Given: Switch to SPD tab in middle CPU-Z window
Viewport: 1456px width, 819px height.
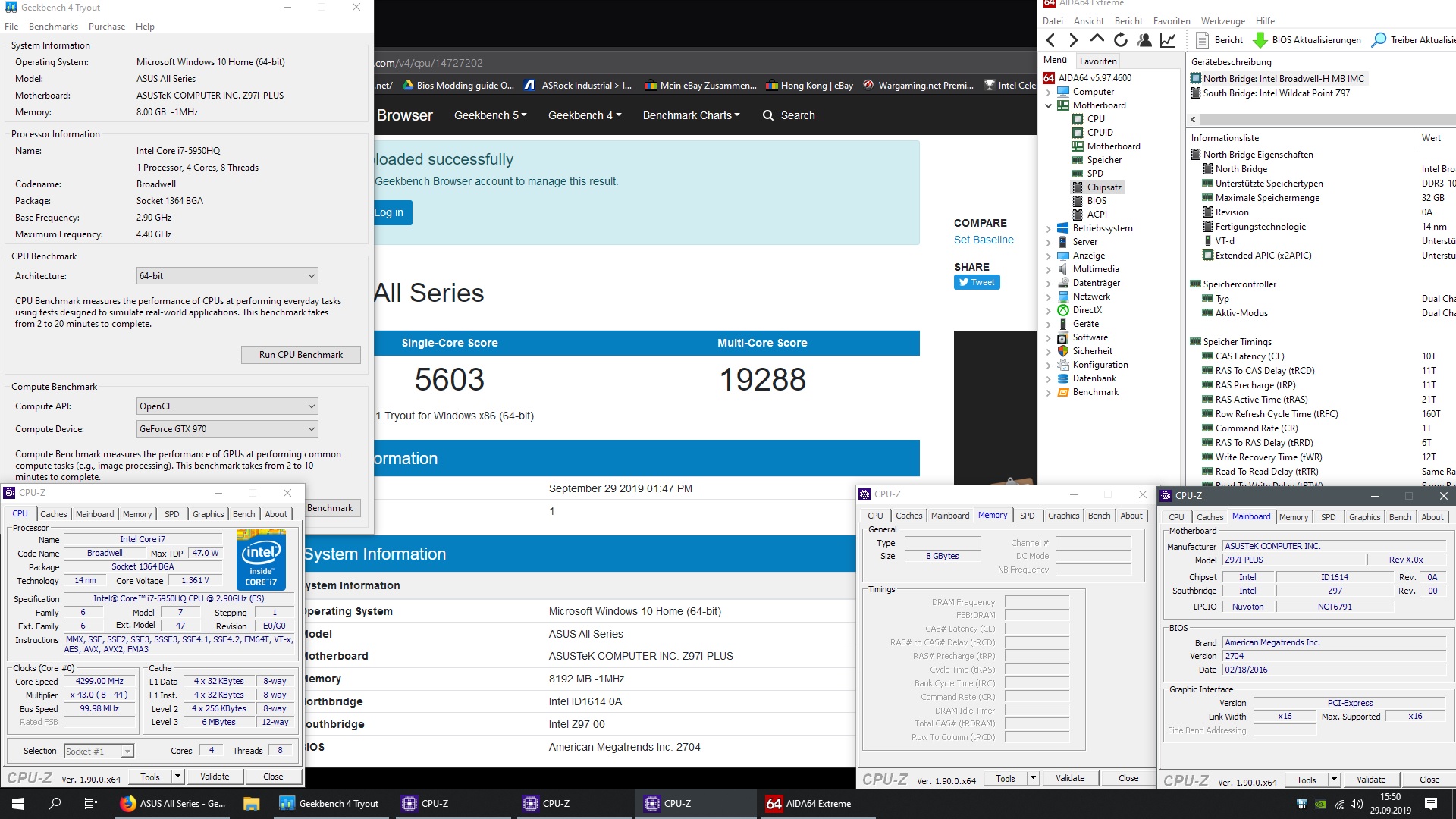Looking at the screenshot, I should click(1027, 516).
